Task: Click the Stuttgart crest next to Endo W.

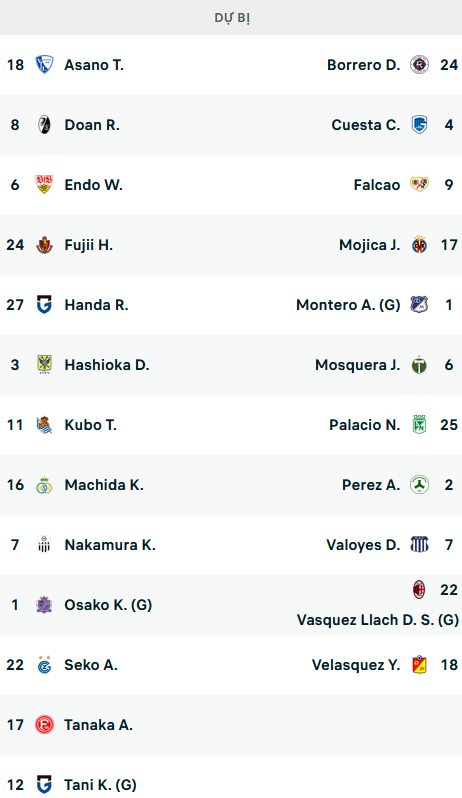Action: point(44,185)
